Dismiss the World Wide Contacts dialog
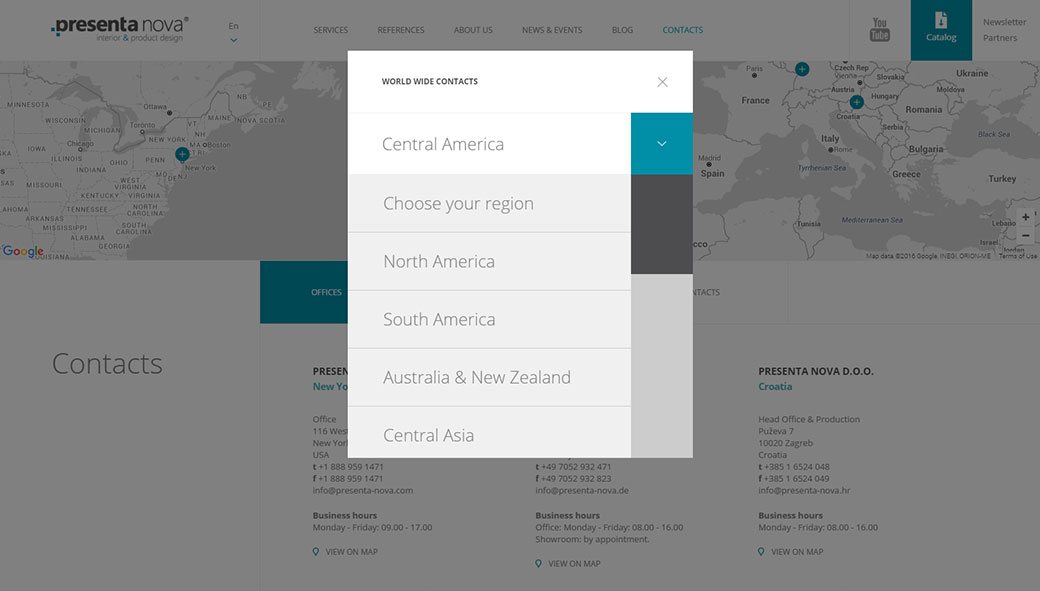The height and width of the screenshot is (591, 1040). (661, 81)
